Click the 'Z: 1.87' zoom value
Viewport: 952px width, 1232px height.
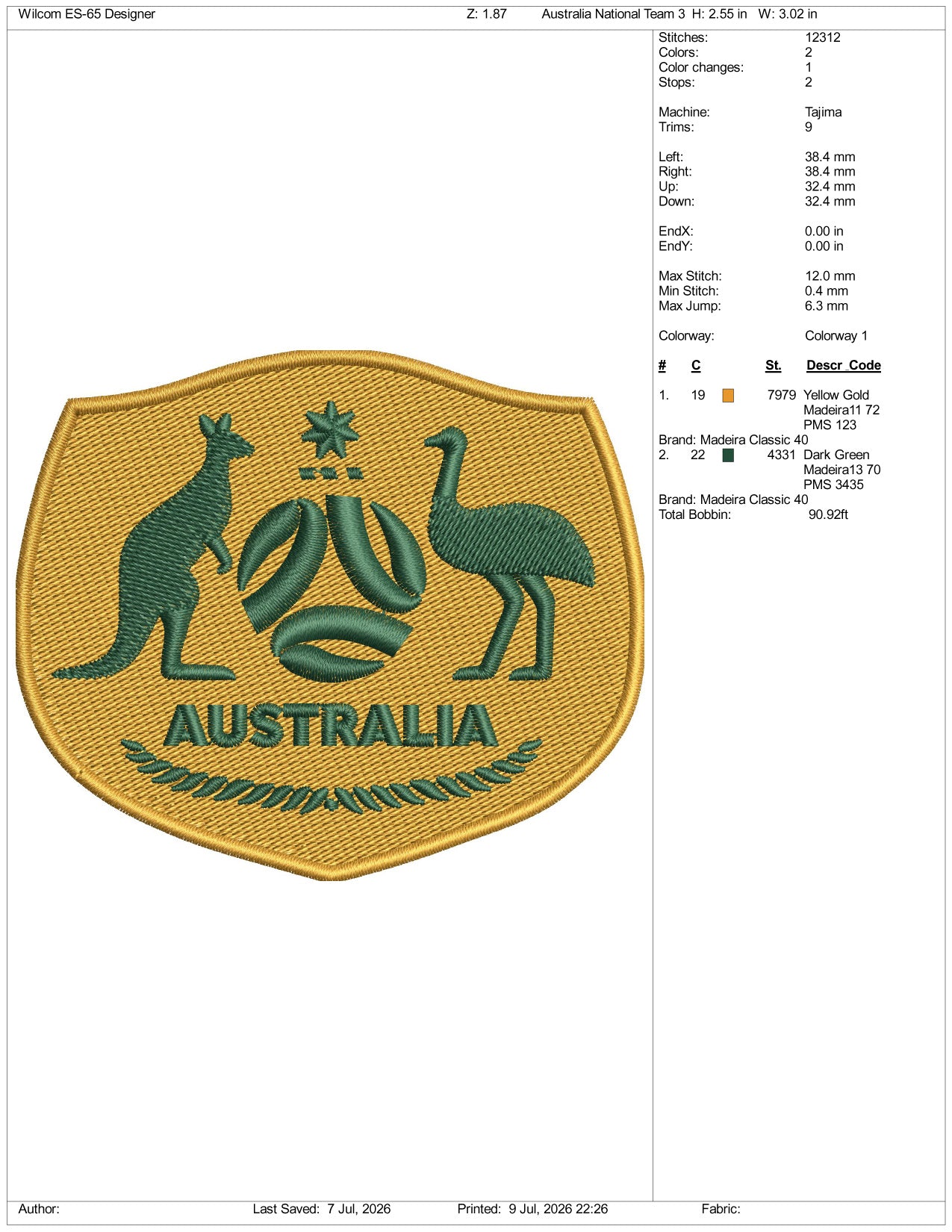click(487, 14)
